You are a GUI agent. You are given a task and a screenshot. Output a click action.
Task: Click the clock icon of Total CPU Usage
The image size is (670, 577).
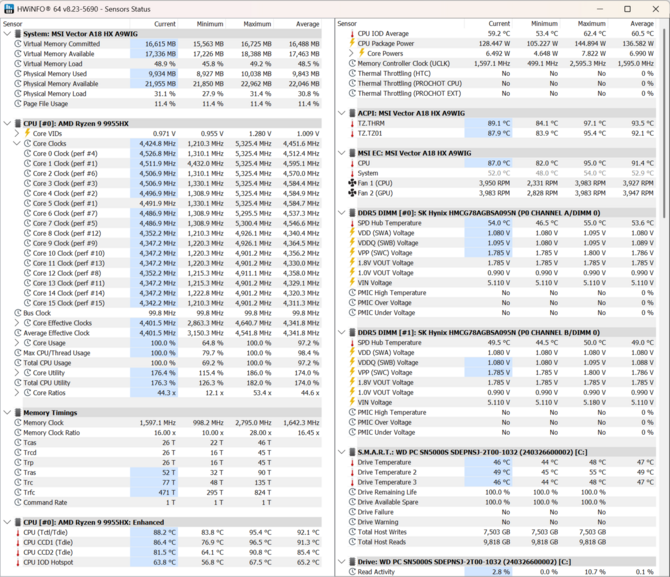pyautogui.click(x=18, y=363)
